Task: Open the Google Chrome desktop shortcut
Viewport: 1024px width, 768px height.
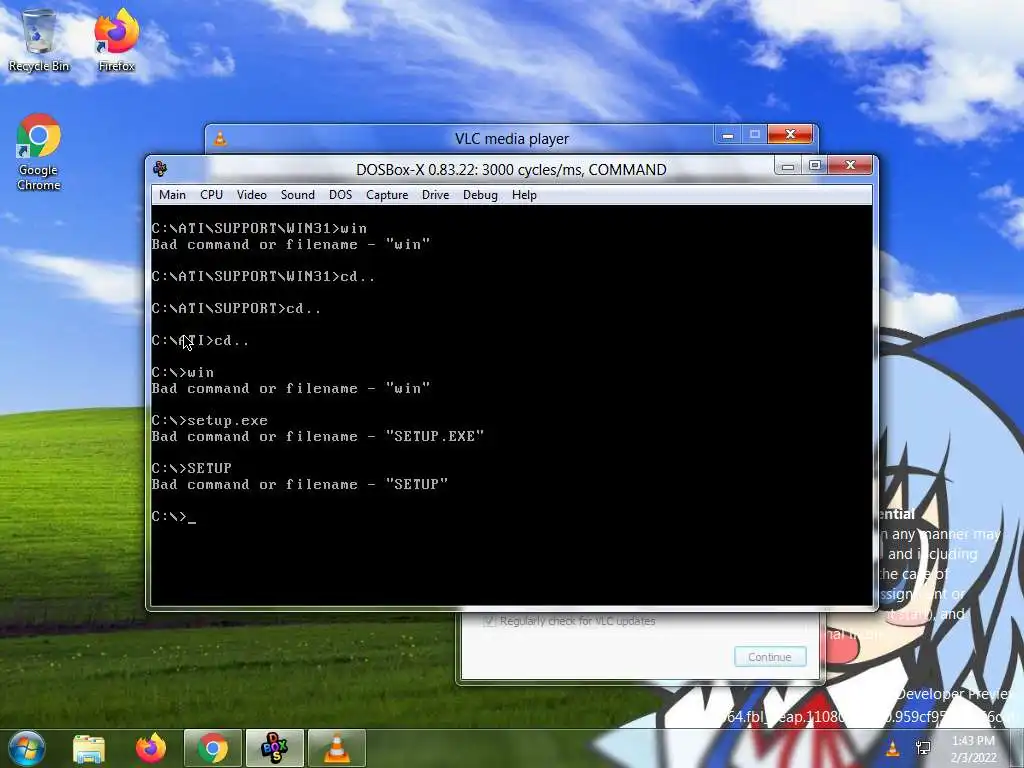Action: click(x=39, y=152)
